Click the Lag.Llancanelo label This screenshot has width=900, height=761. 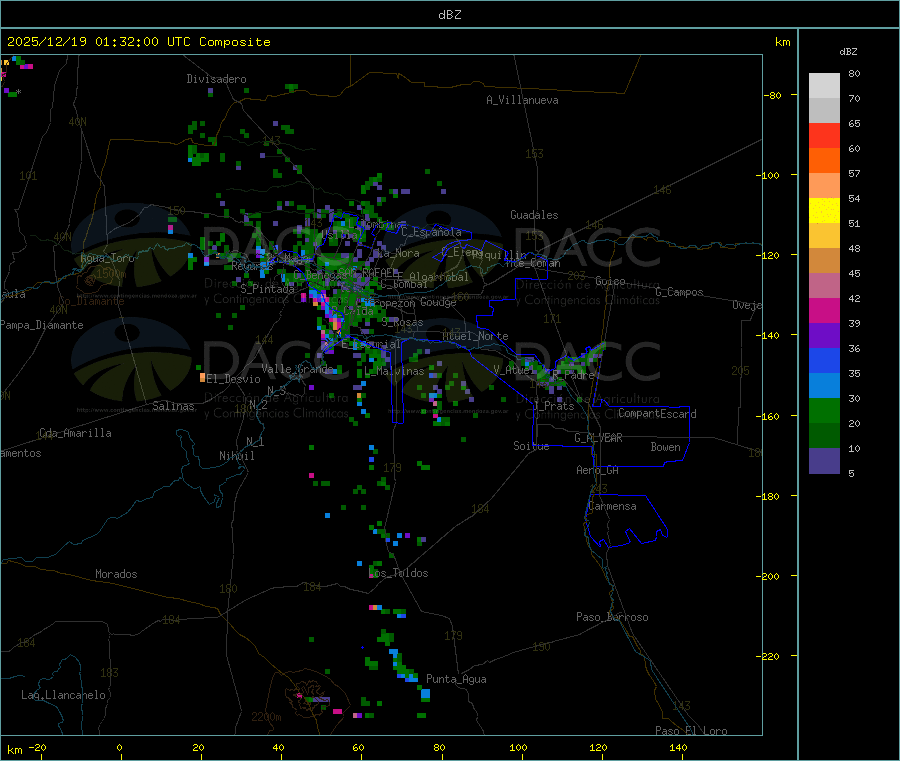(64, 695)
